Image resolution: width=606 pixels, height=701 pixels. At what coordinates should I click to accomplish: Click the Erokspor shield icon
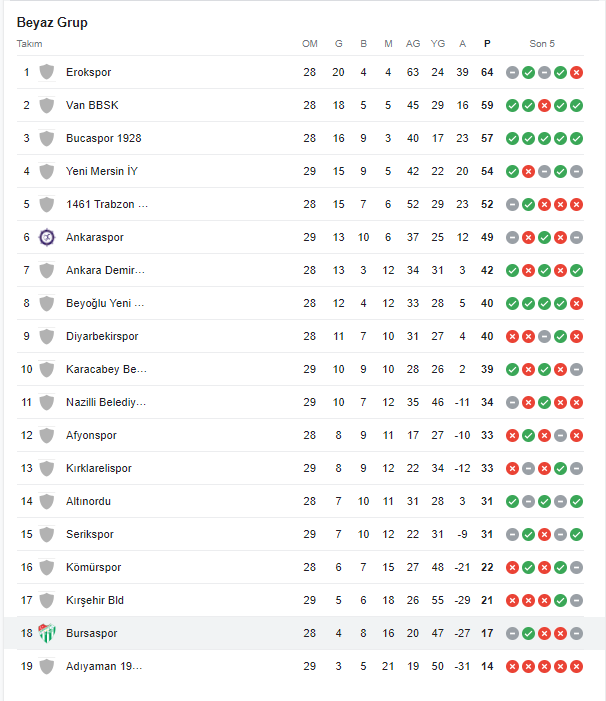point(46,72)
